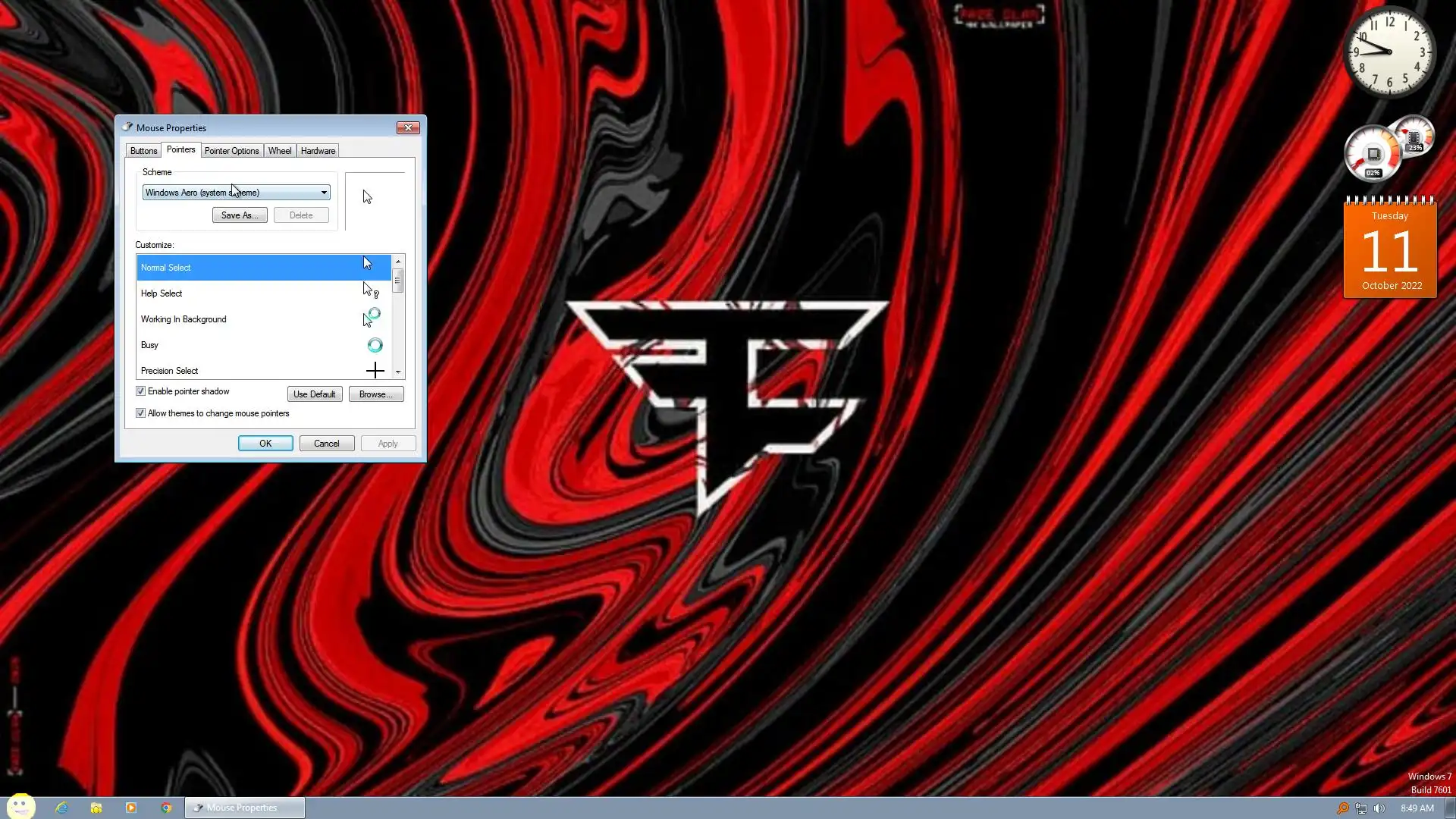Click the smiley face Start button
Screen dimensions: 1456x819
(x=20, y=806)
